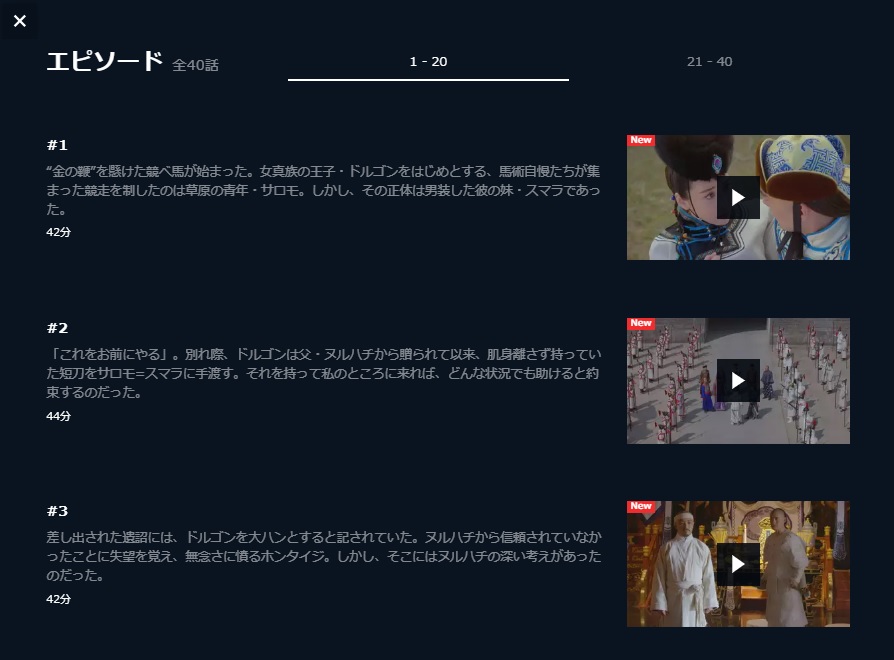Play episode #3 using its play icon
Screen dimensions: 894x660
point(738,564)
